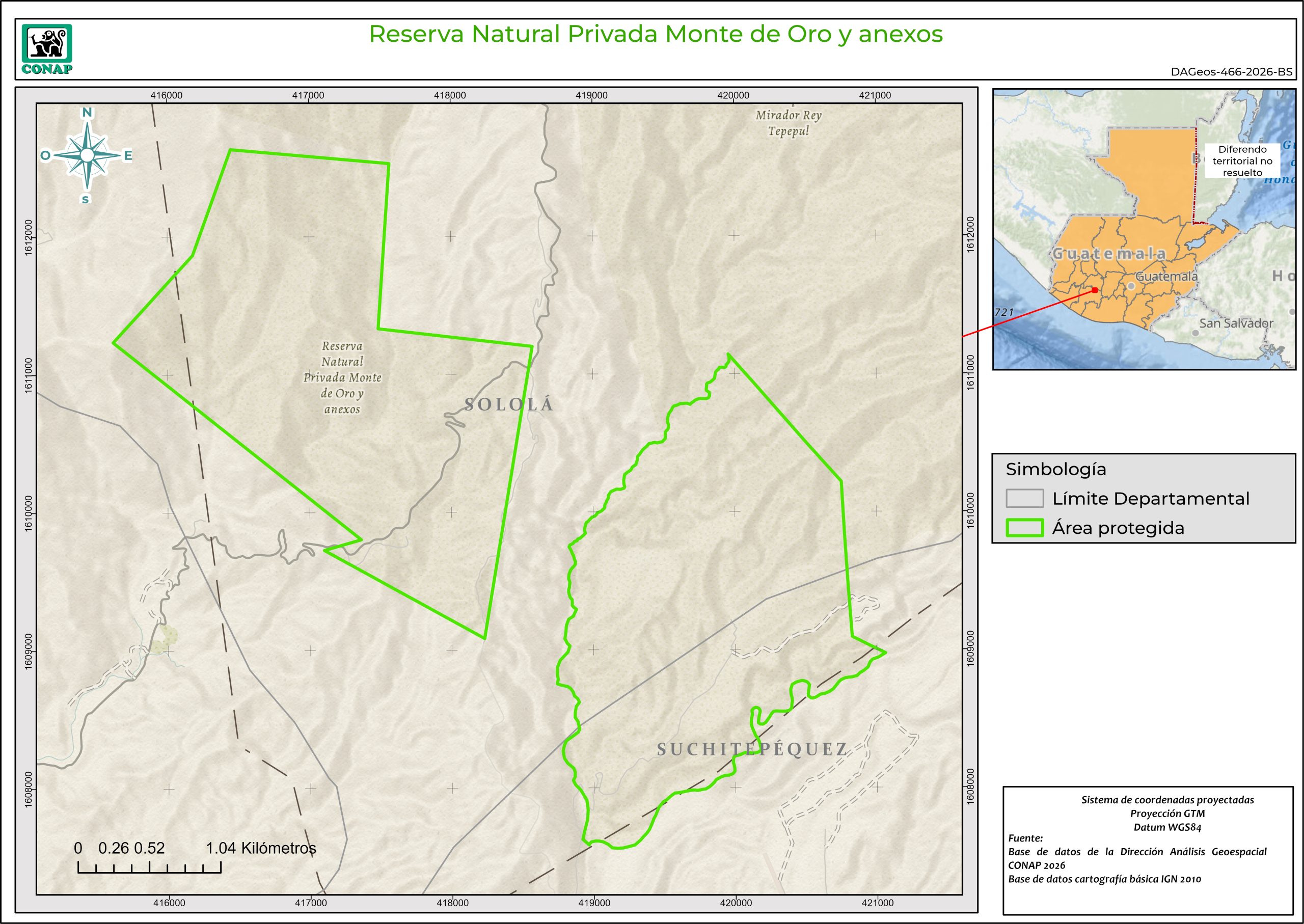The width and height of the screenshot is (1304, 924).
Task: Click the 1.04 Kilómetros scale label
Action: click(261, 848)
